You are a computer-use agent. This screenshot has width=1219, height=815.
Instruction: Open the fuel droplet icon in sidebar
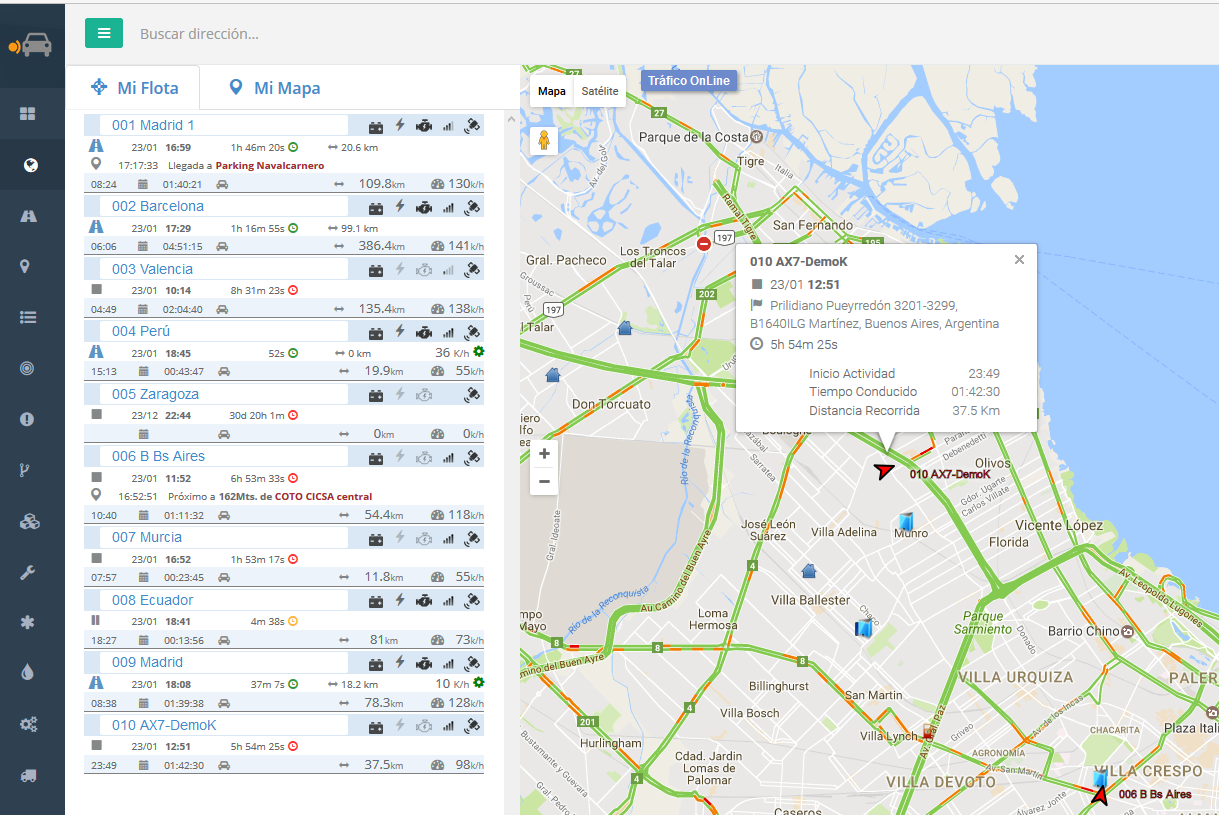click(29, 672)
